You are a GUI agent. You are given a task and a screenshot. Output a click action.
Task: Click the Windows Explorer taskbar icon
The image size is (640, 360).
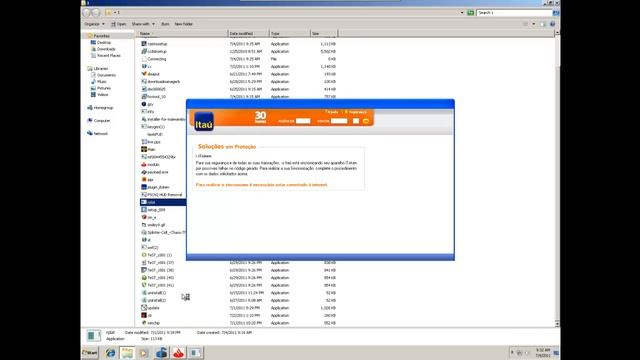pos(127,353)
